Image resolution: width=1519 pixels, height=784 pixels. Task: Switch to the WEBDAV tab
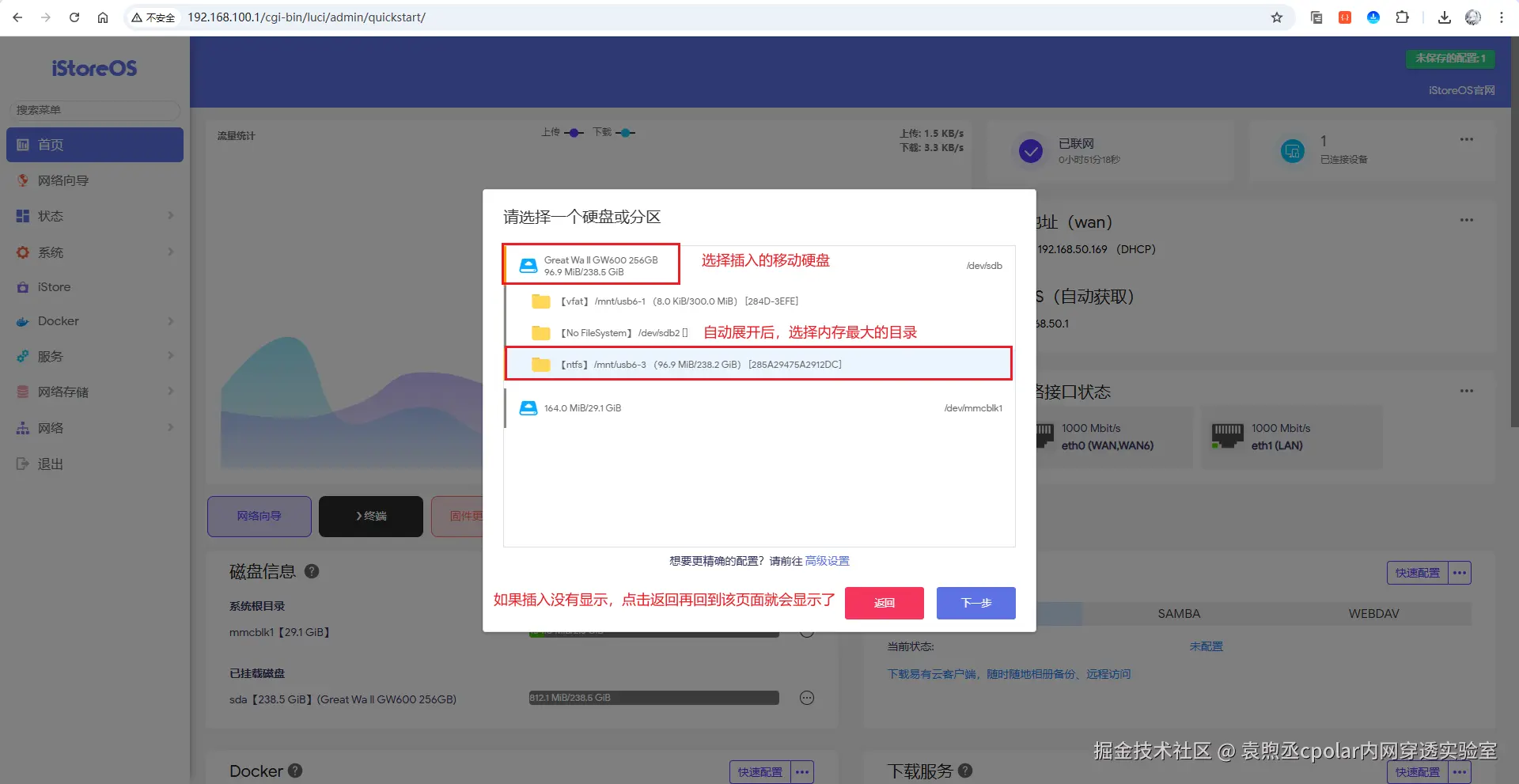1373,614
